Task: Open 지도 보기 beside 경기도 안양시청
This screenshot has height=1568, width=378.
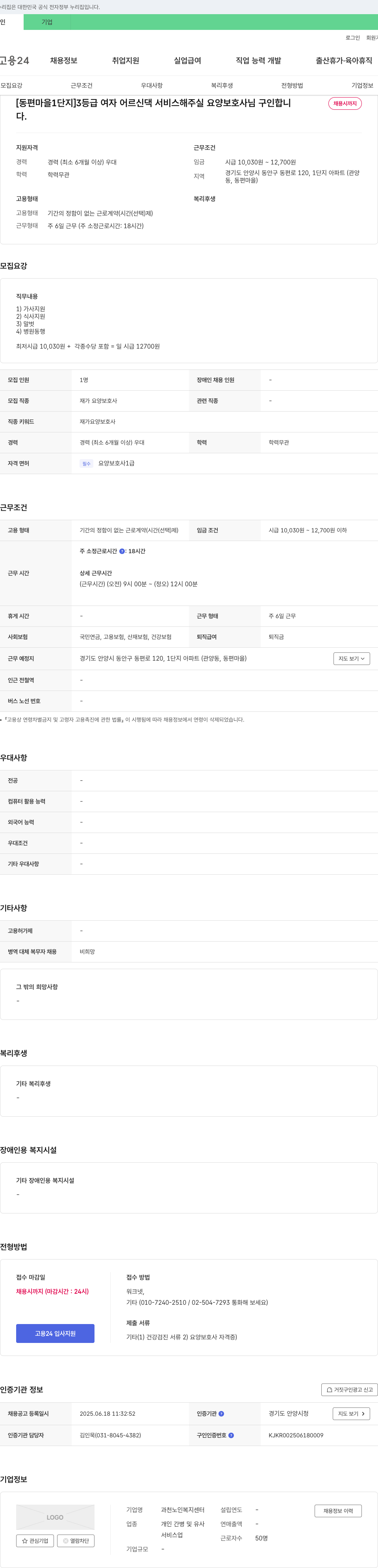Action: 351,1414
